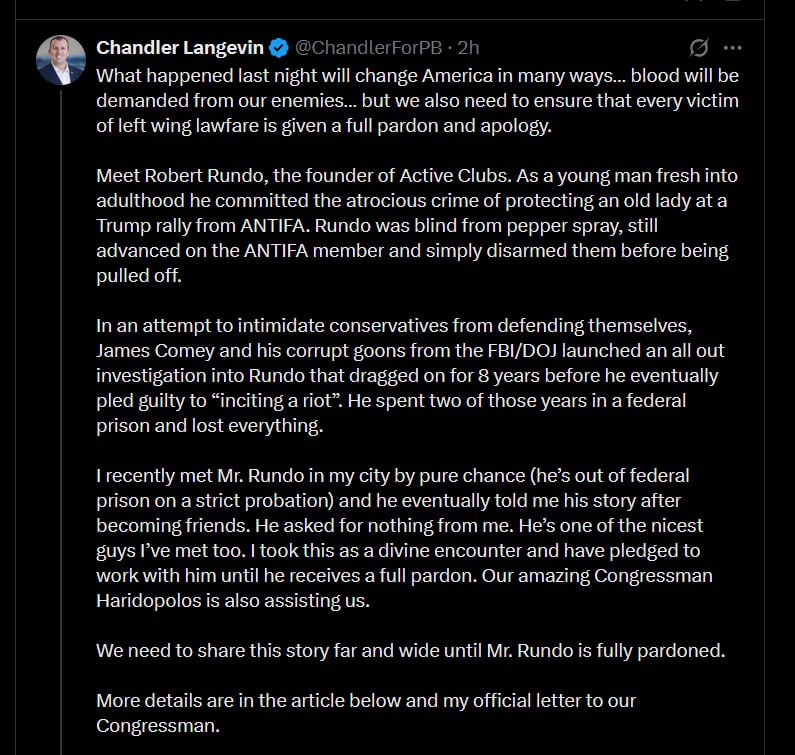Click the paragraph starting "Meet Robert Rundo"
This screenshot has width=795, height=755.
pos(416,226)
